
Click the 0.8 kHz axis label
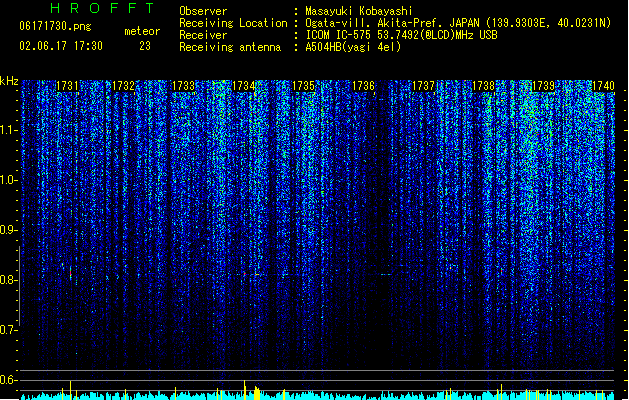9,280
